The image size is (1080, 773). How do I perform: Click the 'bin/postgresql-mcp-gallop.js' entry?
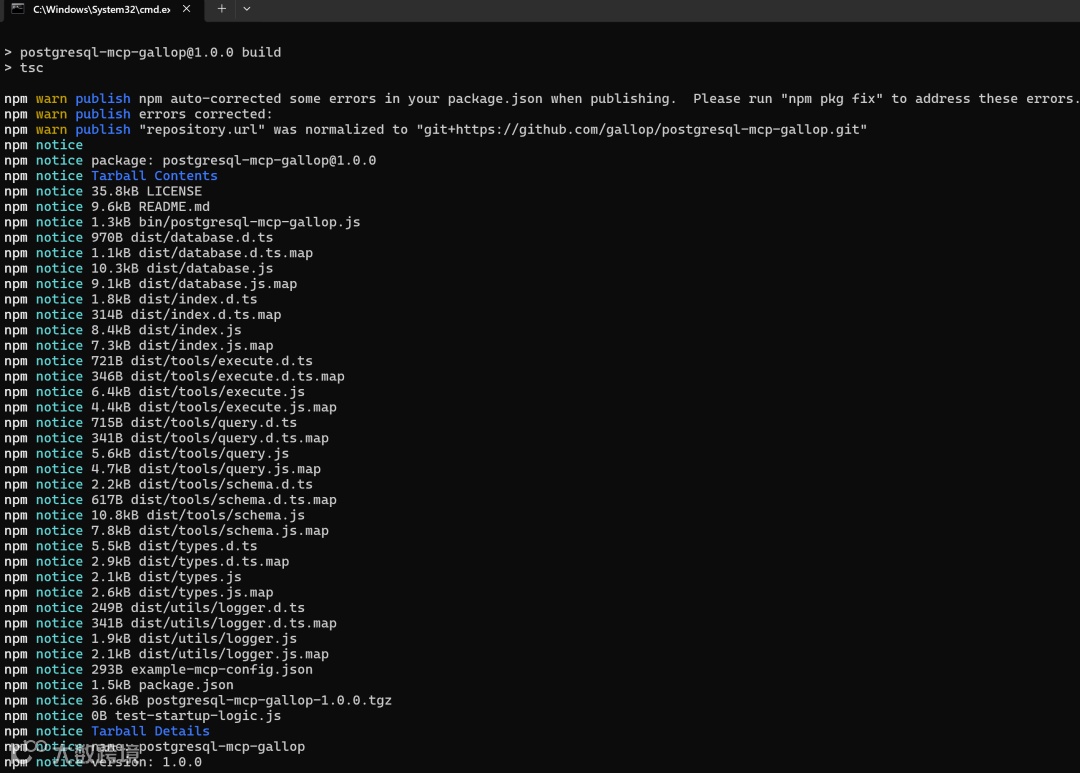click(x=249, y=222)
